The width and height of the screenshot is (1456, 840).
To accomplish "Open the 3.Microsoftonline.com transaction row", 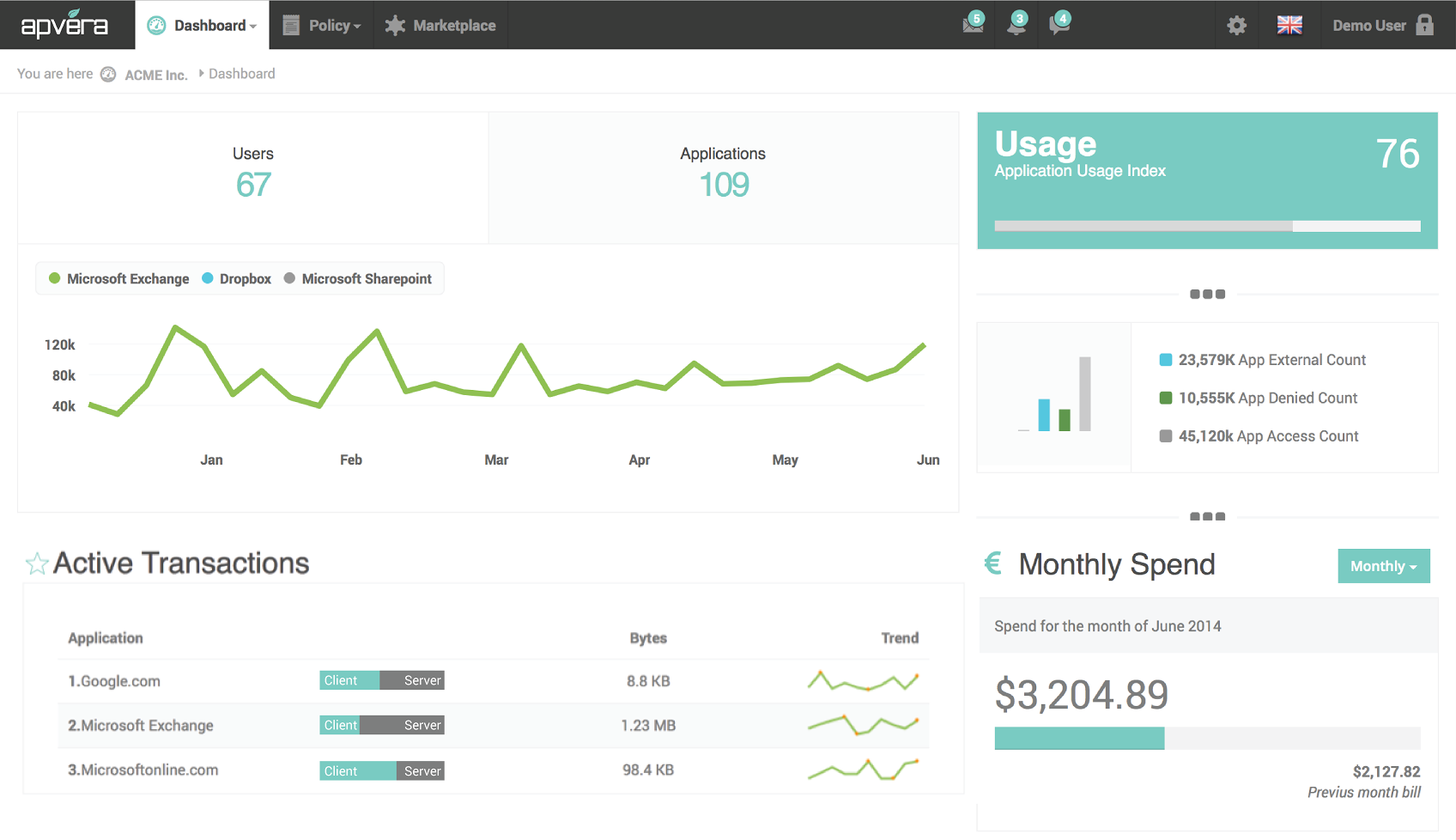I will click(x=494, y=770).
